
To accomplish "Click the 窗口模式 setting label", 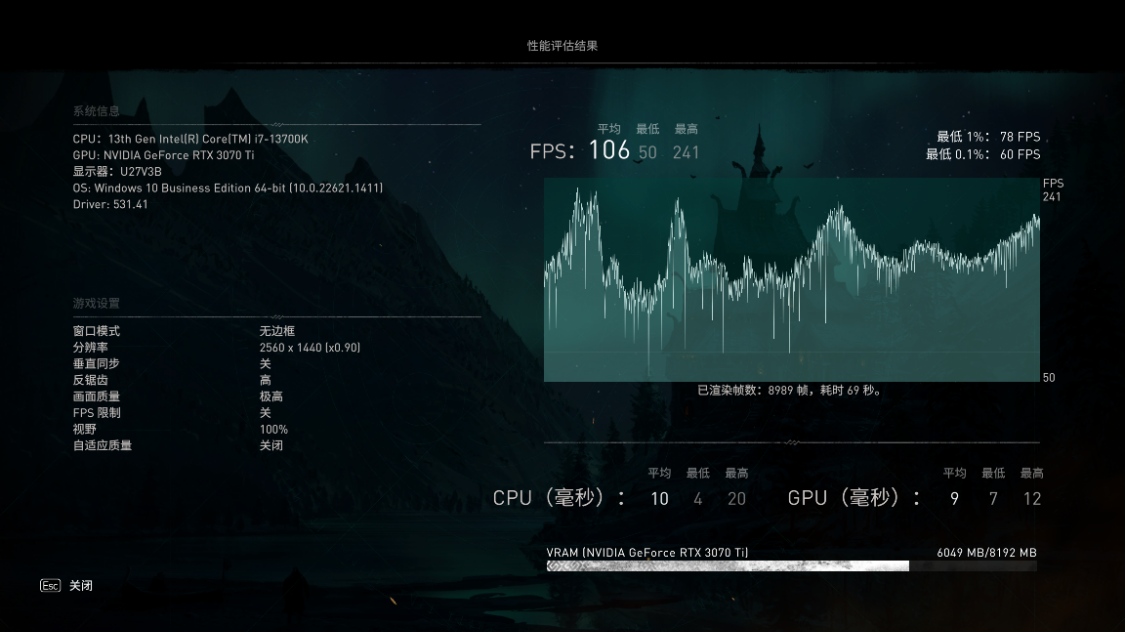I will [96, 331].
